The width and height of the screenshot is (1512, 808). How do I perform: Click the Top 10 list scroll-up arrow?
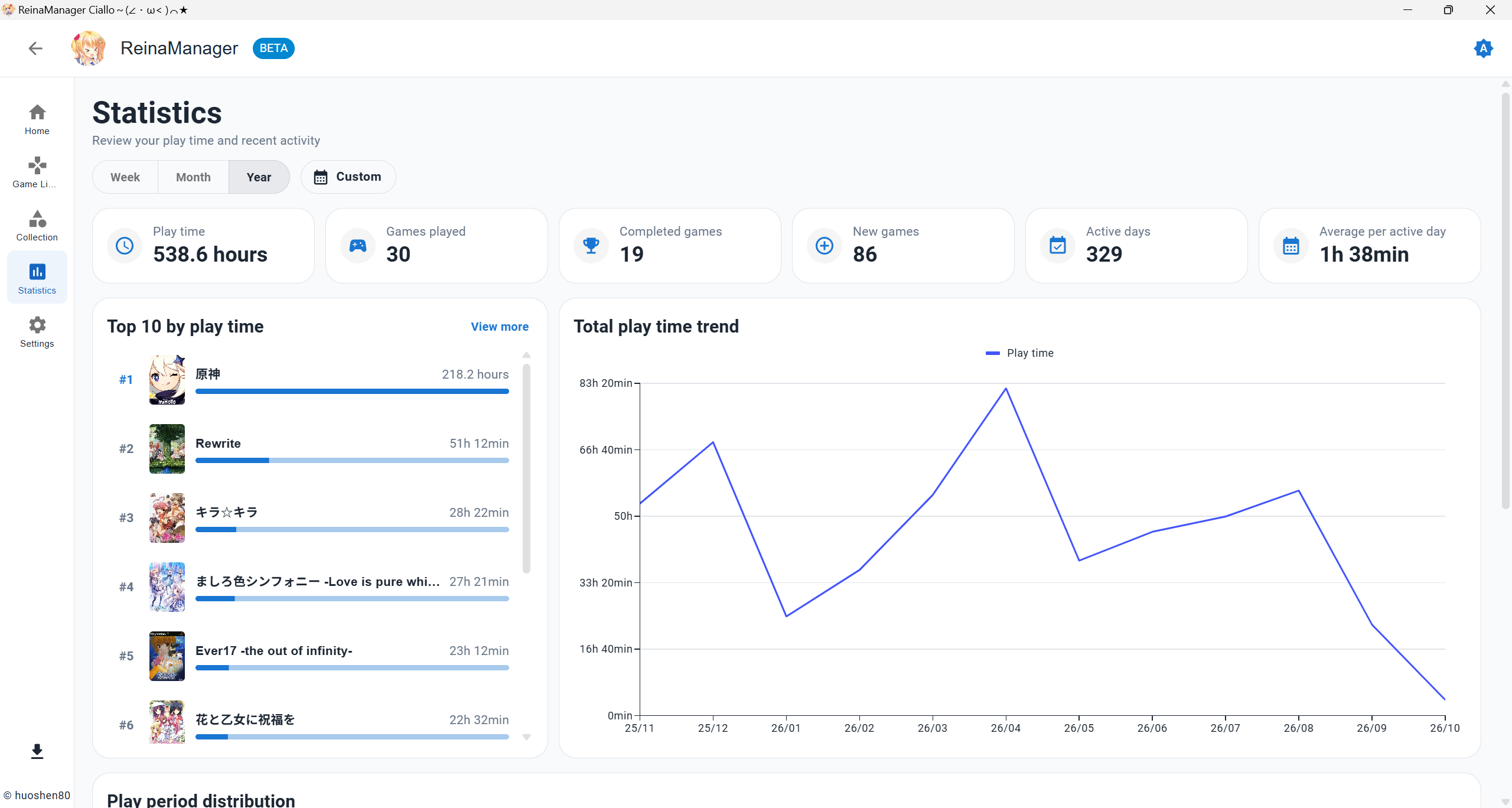tap(526, 355)
